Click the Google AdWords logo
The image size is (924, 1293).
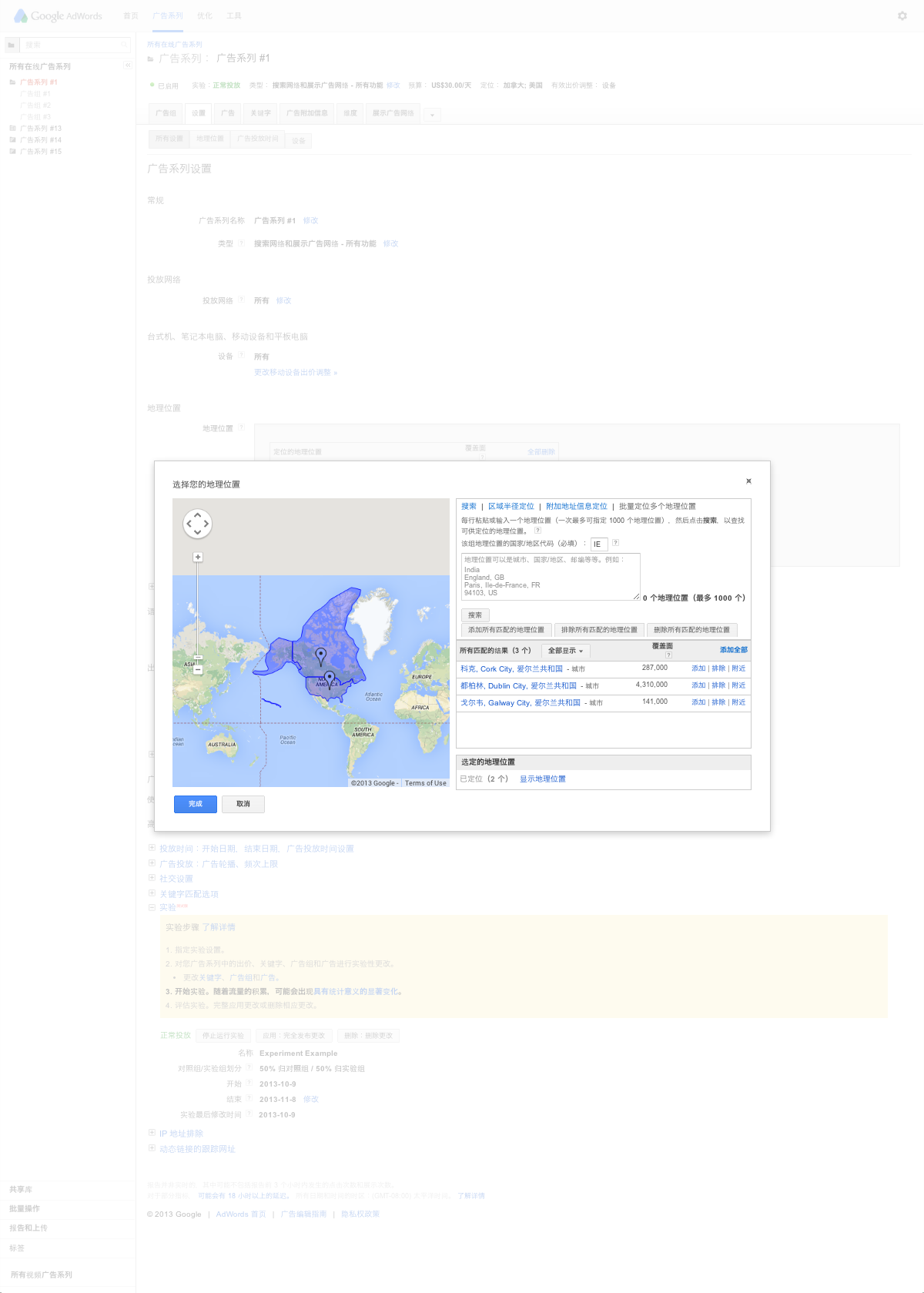pyautogui.click(x=59, y=15)
